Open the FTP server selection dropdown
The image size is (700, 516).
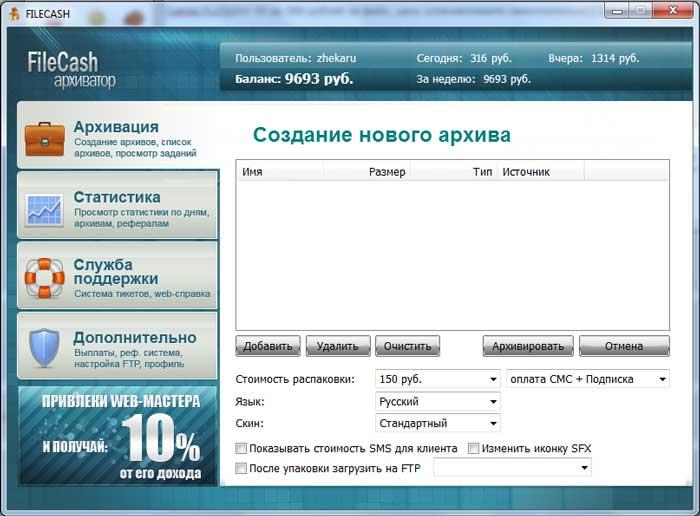512,468
